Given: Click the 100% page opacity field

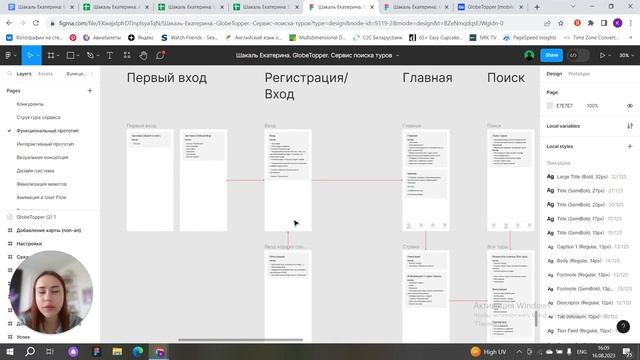Looking at the screenshot, I should tap(592, 106).
